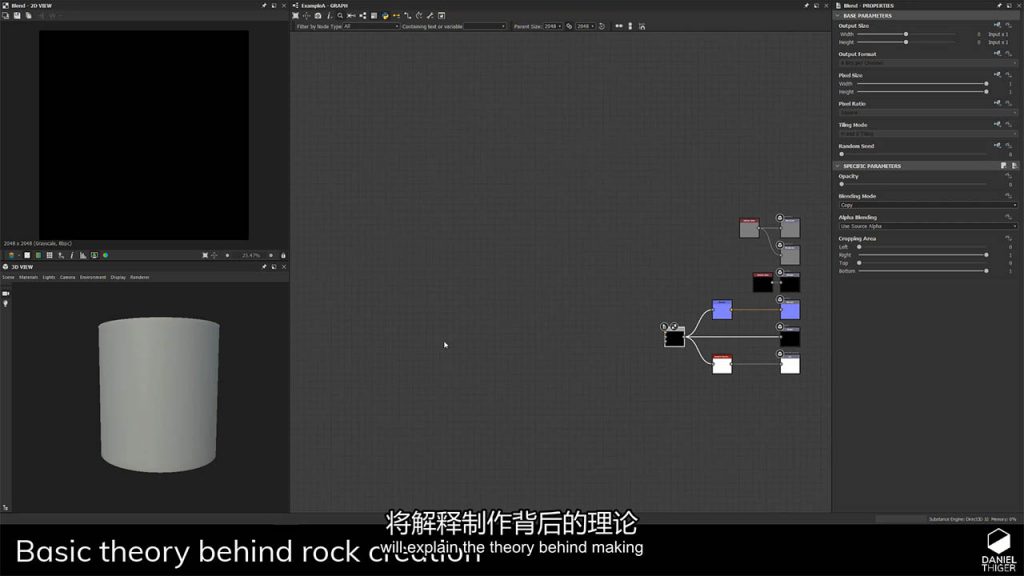Click the light bulb icon in 3D view
This screenshot has height=576, width=1024.
[x=6, y=303]
